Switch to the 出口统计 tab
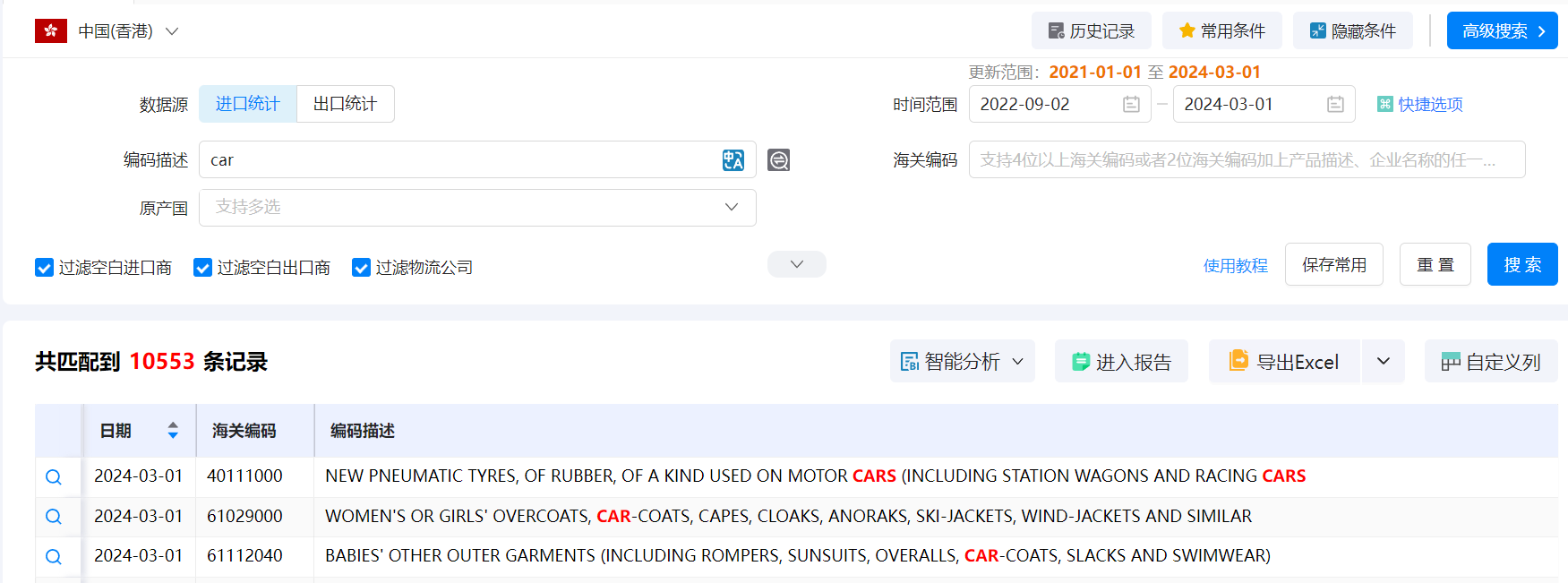Screen dimensions: 1568x583 345,104
